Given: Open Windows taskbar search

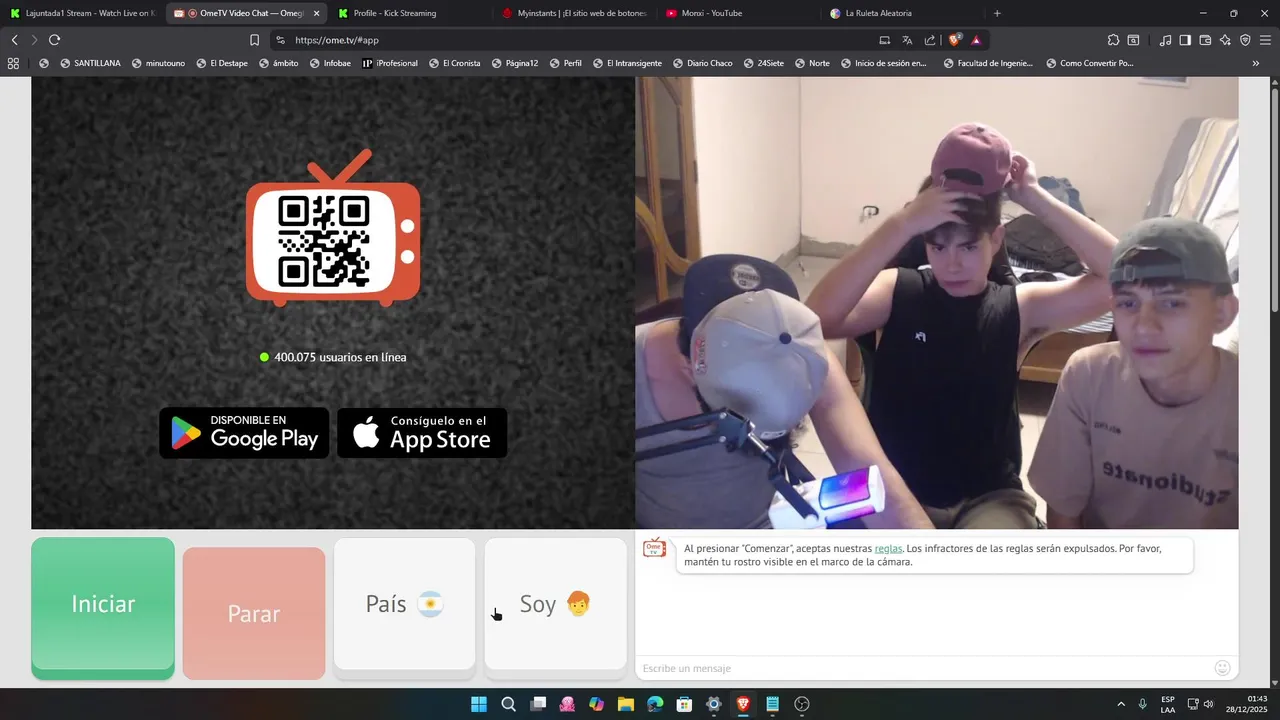Looking at the screenshot, I should pyautogui.click(x=508, y=704).
